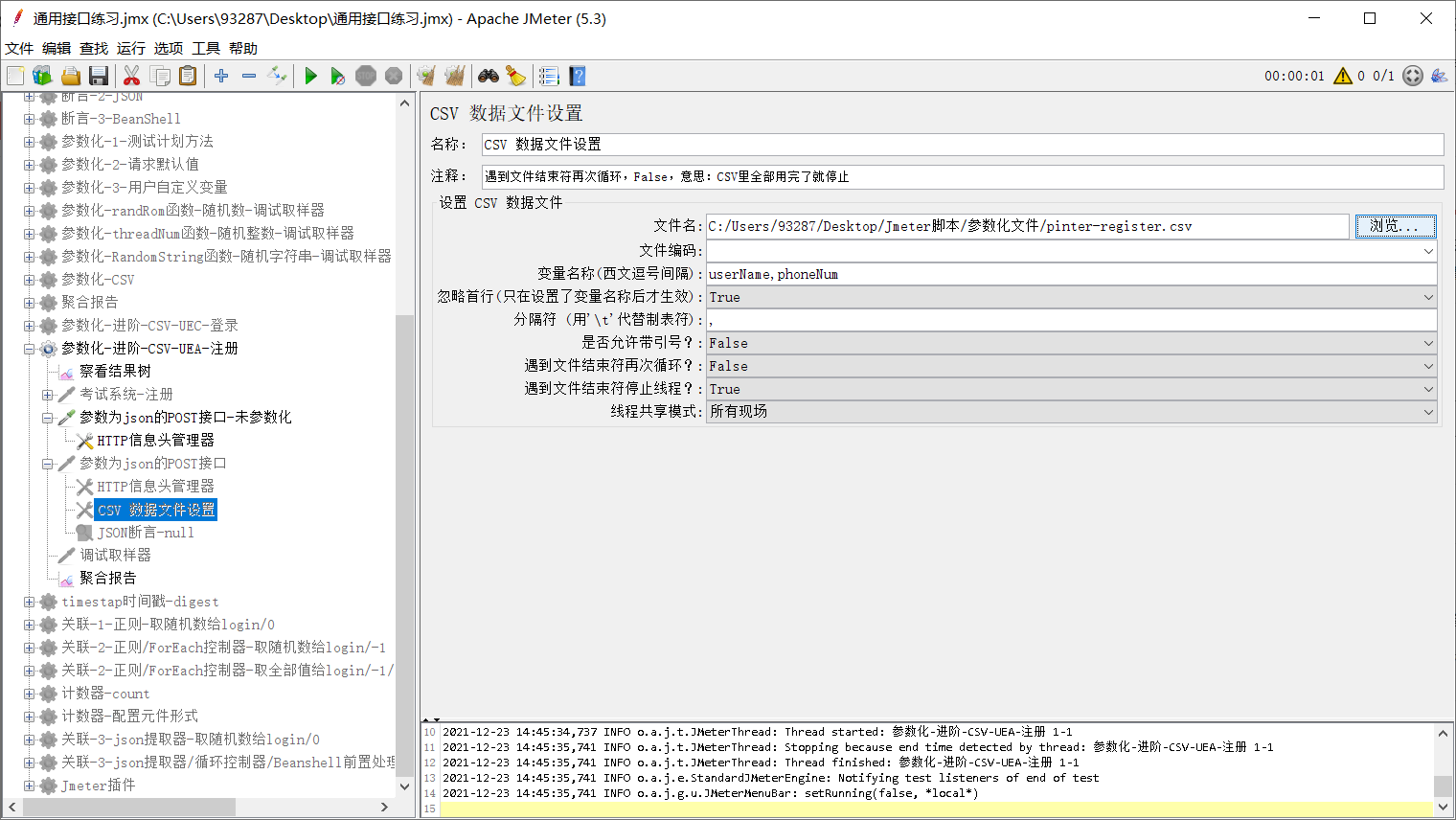Search tree with binoculars icon
Image resolution: width=1456 pixels, height=820 pixels.
pyautogui.click(x=489, y=76)
